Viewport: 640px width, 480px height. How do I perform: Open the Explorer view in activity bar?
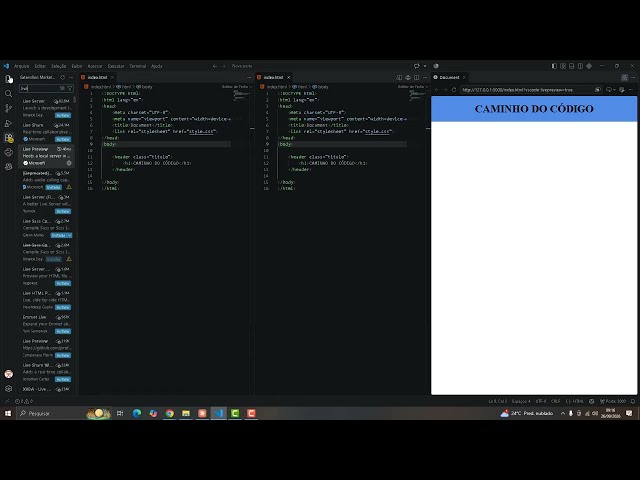pos(9,79)
